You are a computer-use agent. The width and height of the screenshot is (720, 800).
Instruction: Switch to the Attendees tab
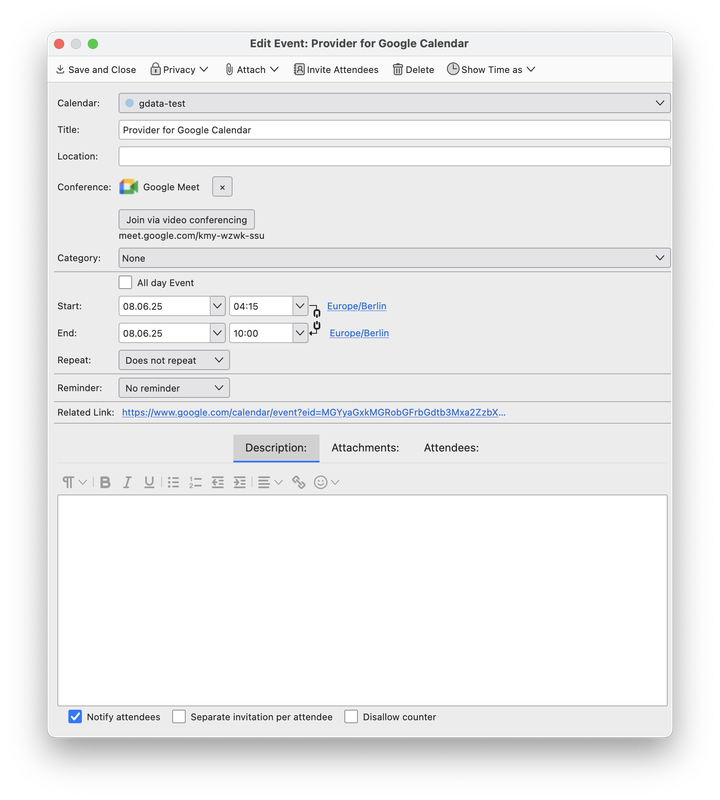pos(451,447)
